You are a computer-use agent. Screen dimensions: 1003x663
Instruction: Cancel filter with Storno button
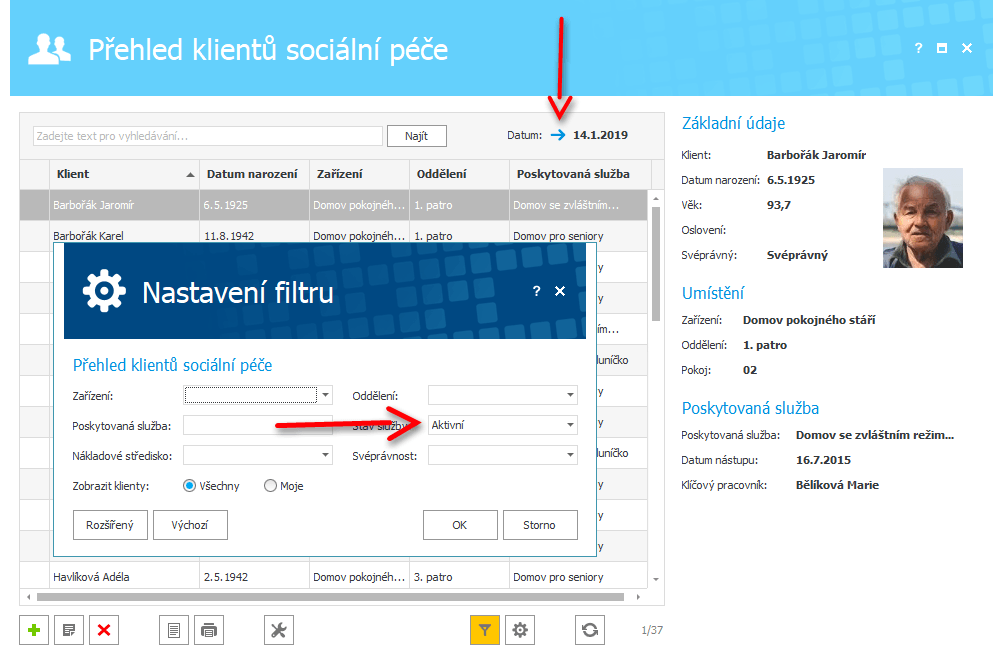(540, 525)
